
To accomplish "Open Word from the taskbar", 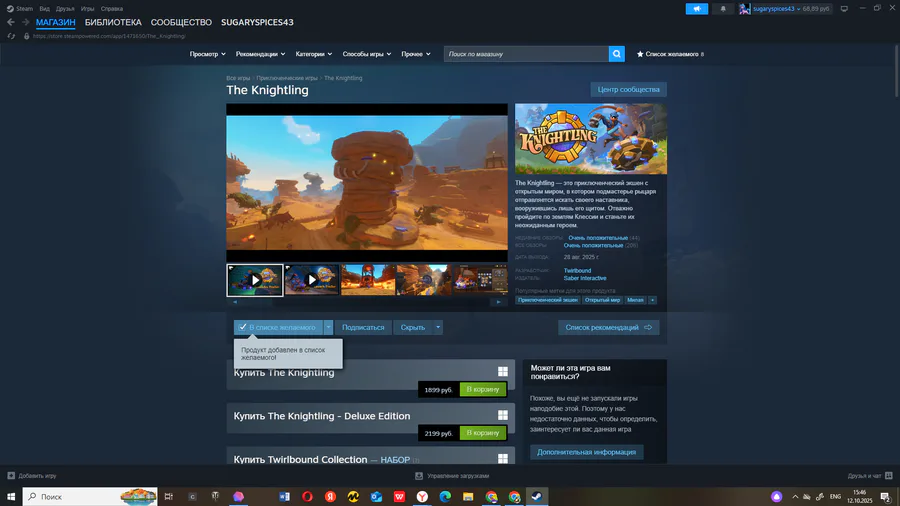I will click(x=284, y=496).
